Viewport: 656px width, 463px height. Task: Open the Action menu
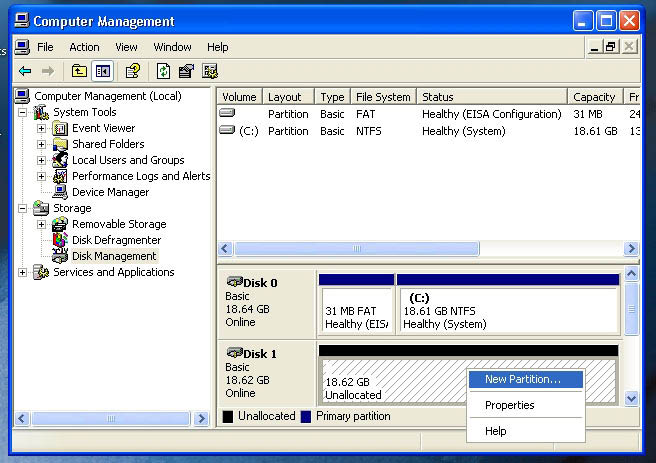[84, 47]
